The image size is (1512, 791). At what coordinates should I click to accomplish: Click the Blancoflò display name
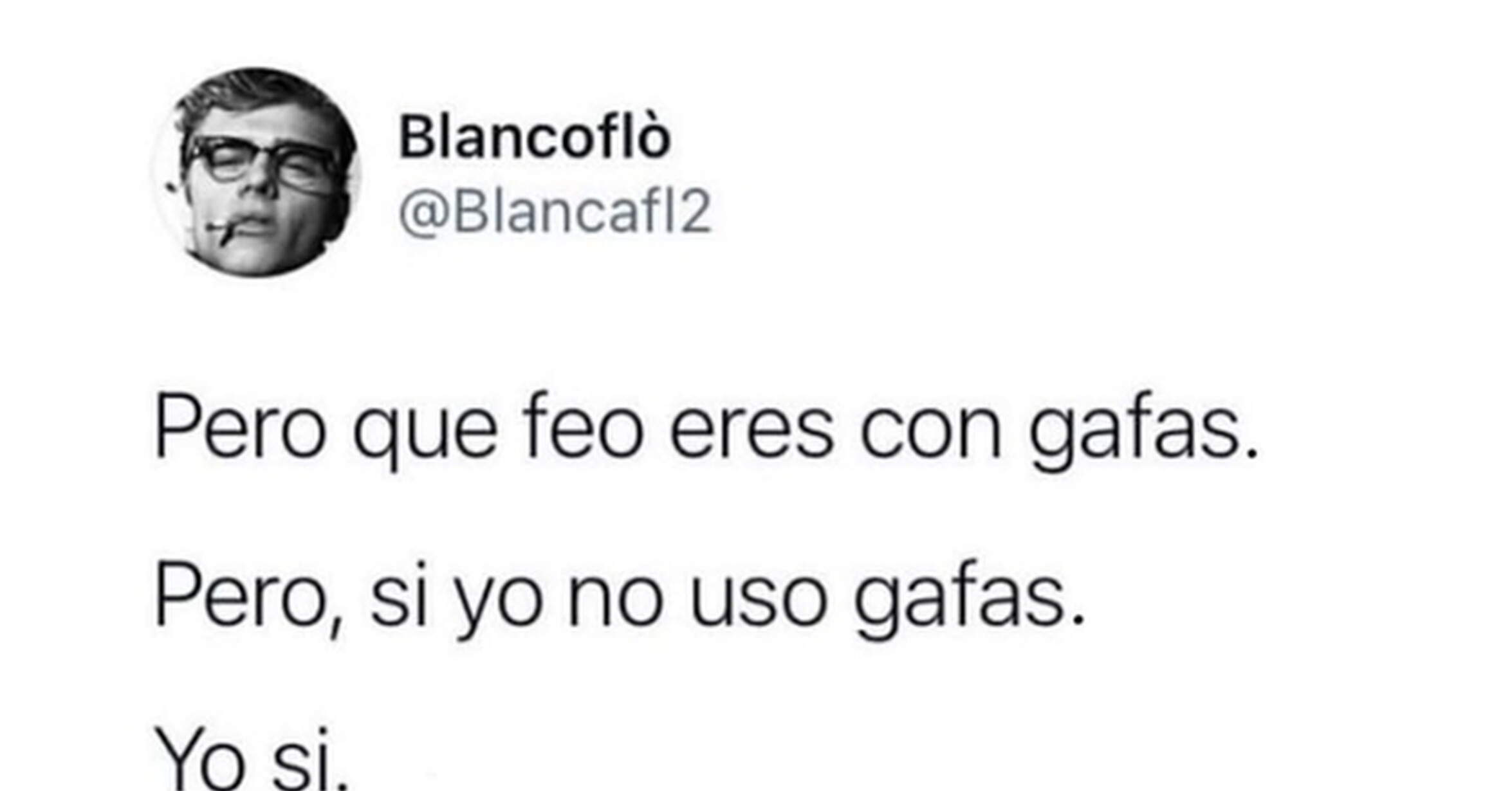click(535, 138)
